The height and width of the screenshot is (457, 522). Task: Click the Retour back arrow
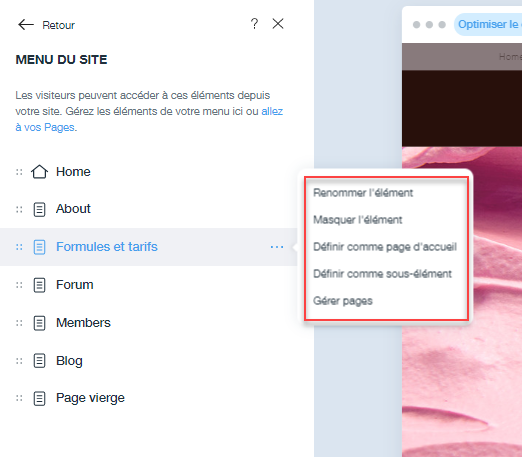(26, 25)
